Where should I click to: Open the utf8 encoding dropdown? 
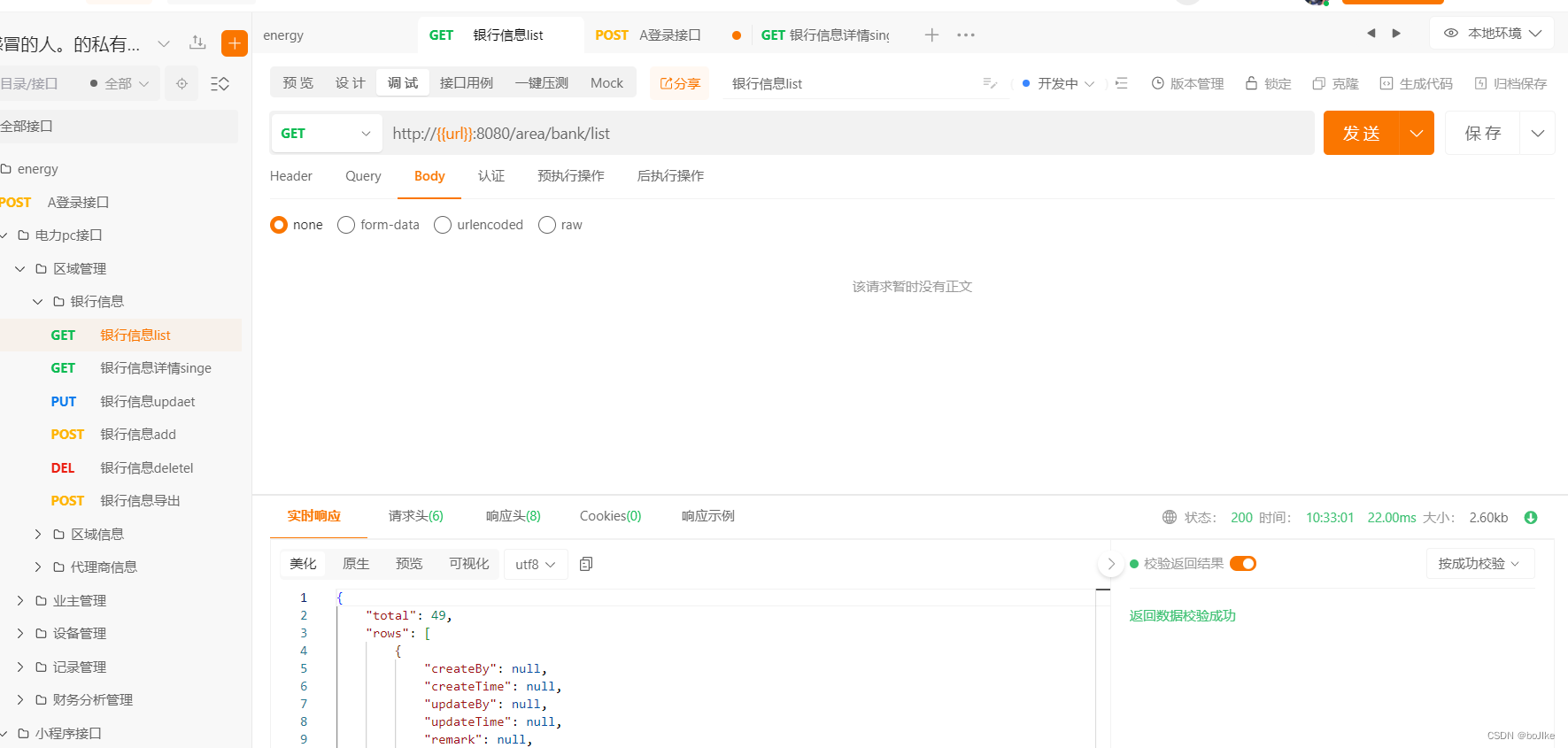pos(536,564)
